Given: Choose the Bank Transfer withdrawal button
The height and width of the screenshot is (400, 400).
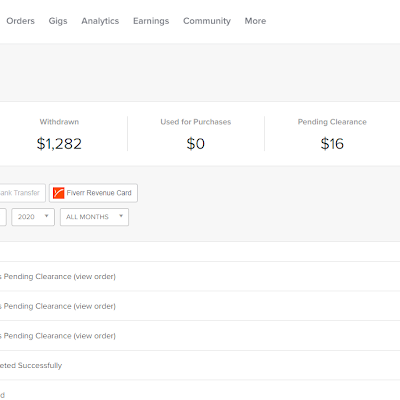Looking at the screenshot, I should 22,193.
